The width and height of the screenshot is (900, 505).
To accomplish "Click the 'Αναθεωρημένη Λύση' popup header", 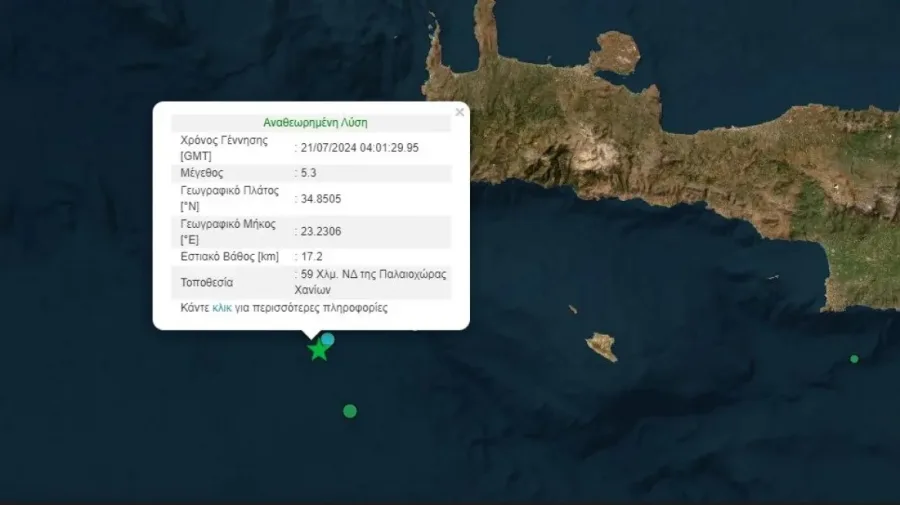I will pos(315,123).
